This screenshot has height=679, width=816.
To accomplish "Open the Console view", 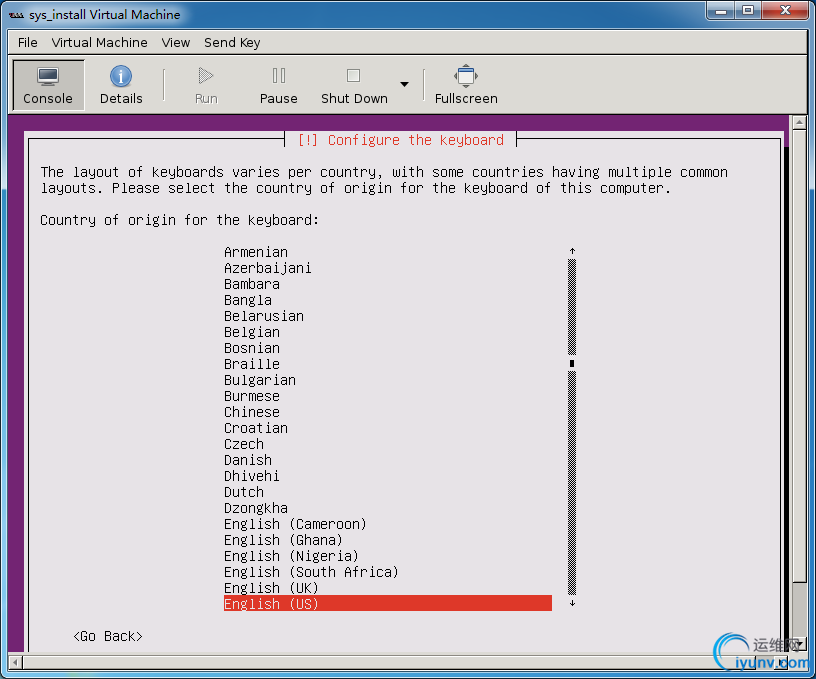I will click(x=48, y=85).
